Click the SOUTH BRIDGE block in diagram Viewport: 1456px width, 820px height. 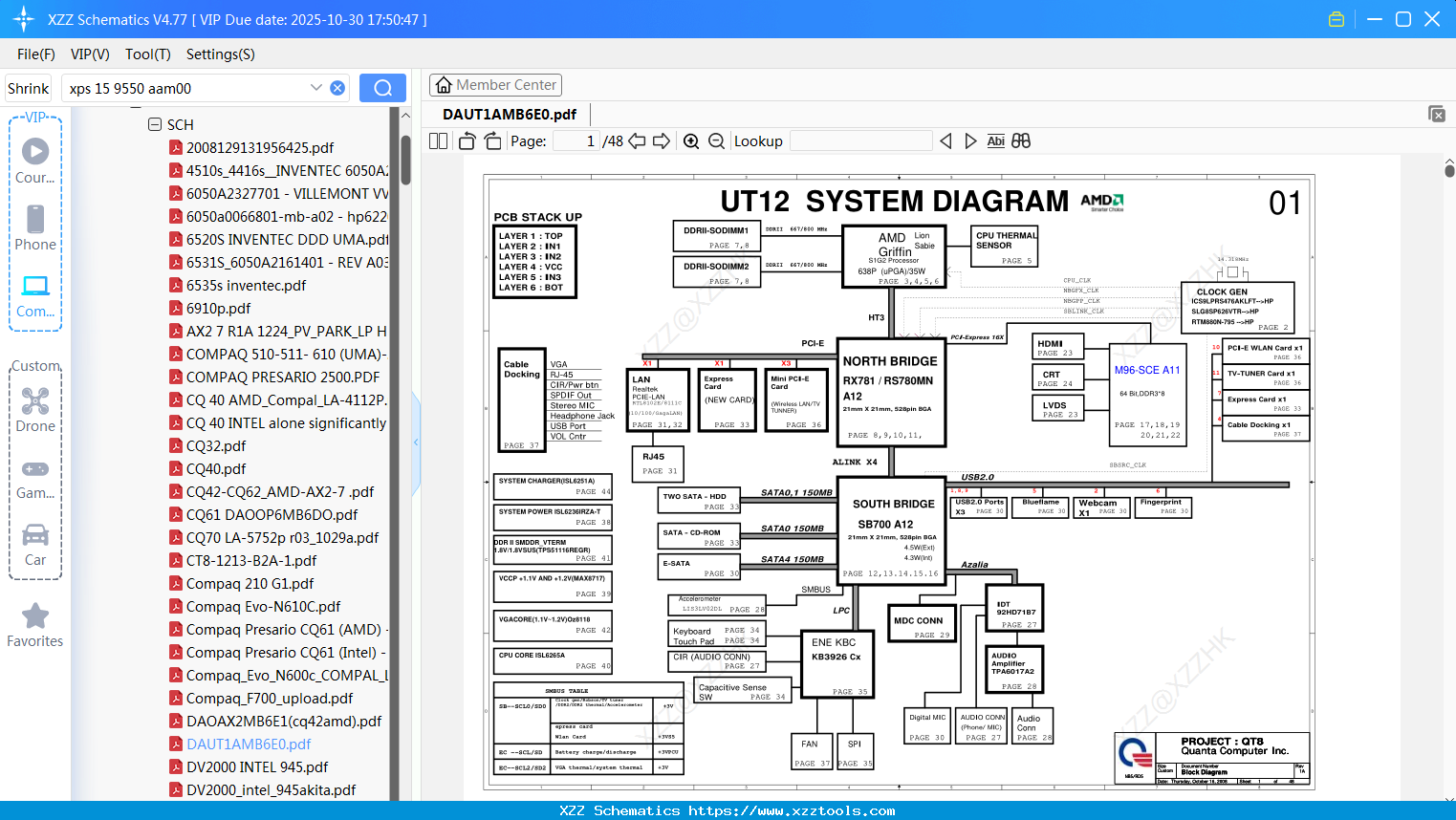click(894, 529)
